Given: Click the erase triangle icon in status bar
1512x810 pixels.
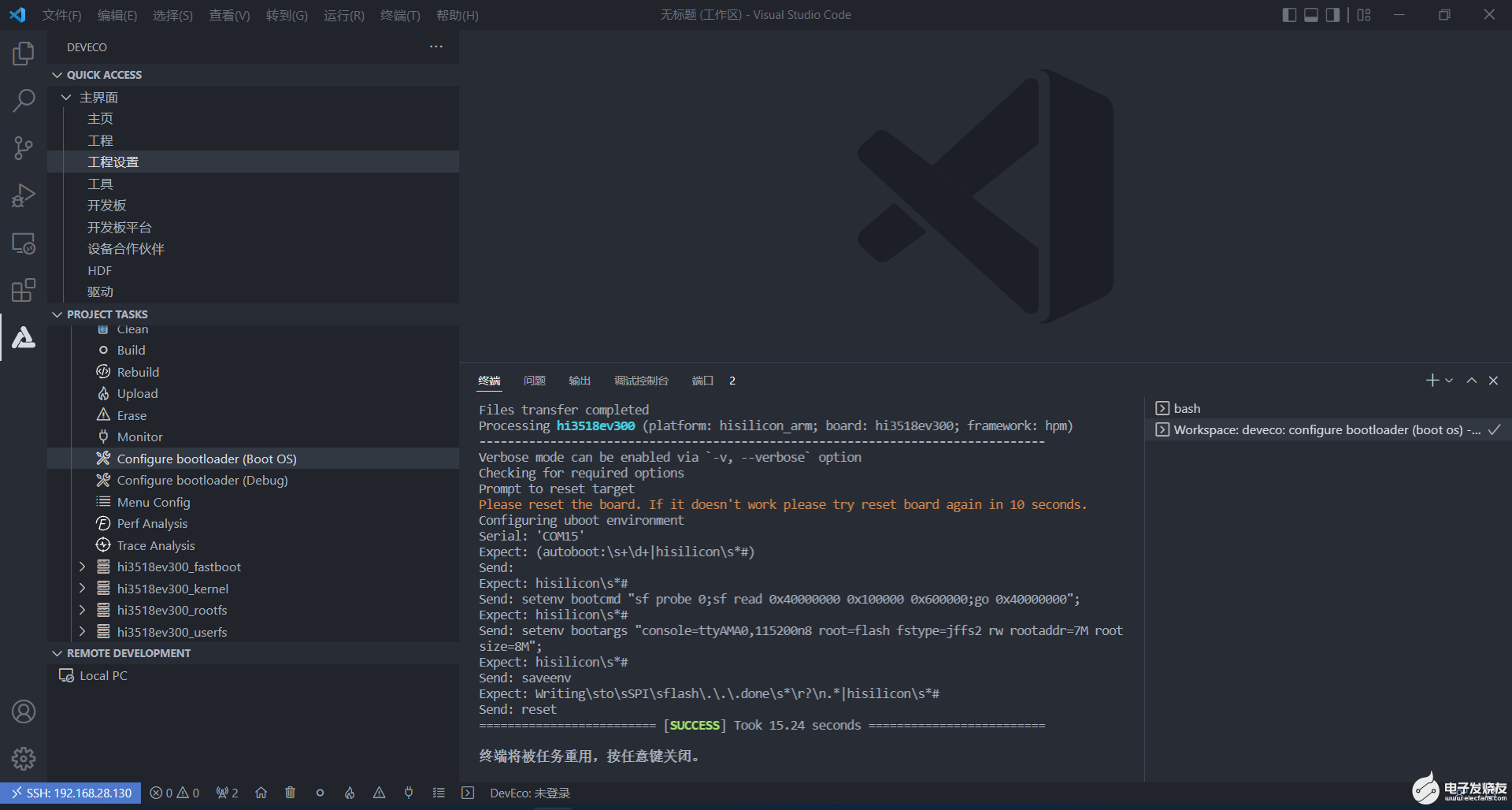Looking at the screenshot, I should (x=379, y=793).
